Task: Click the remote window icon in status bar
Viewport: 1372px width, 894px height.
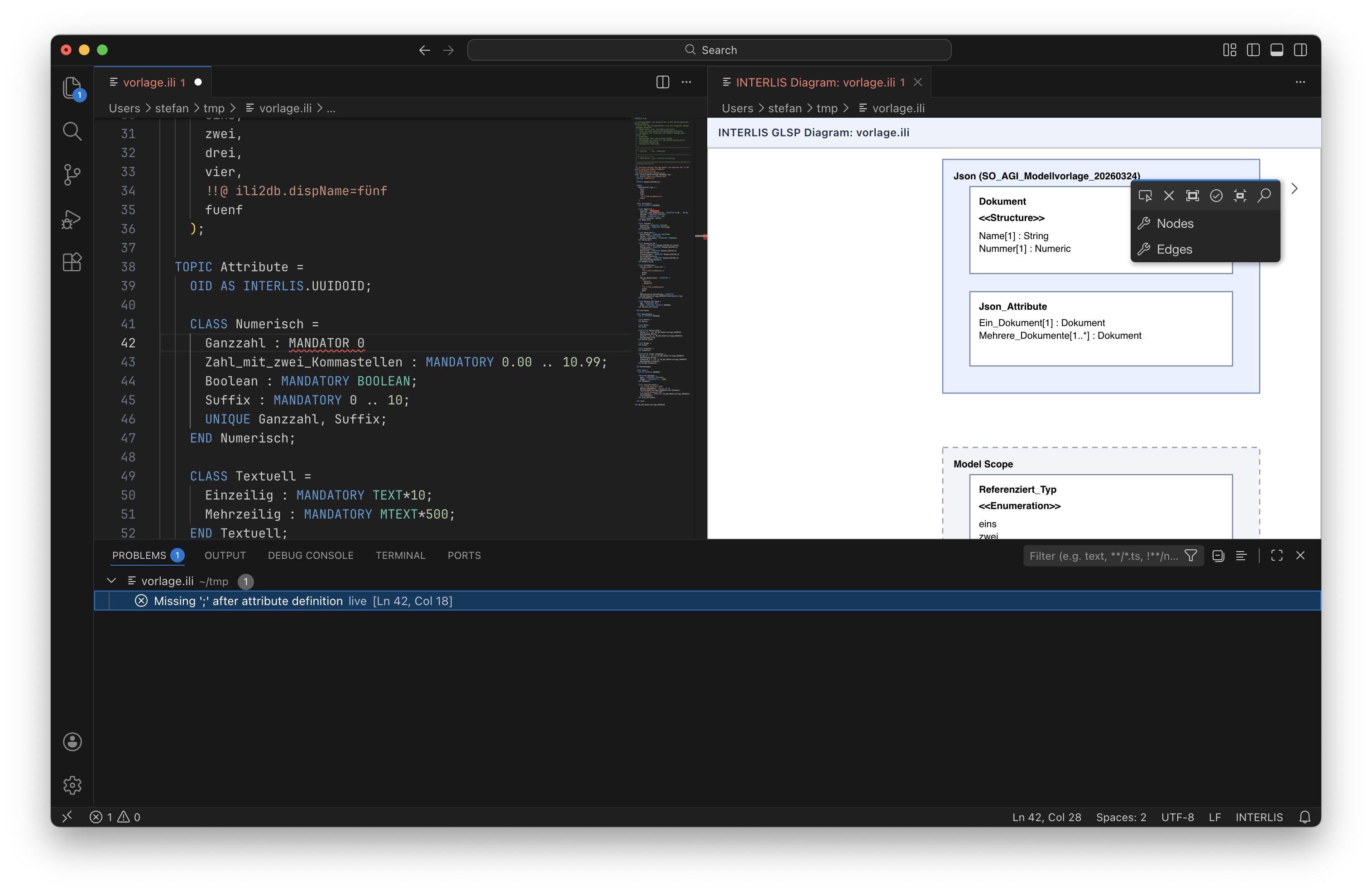Action: click(x=67, y=817)
